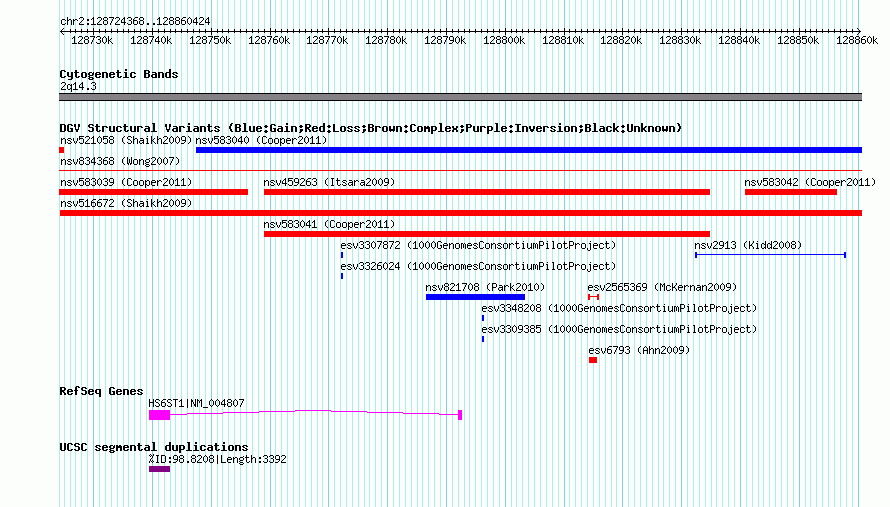The width and height of the screenshot is (890, 507).
Task: Click the blue nsv821708 Park2010 gain bar
Action: click(475, 297)
